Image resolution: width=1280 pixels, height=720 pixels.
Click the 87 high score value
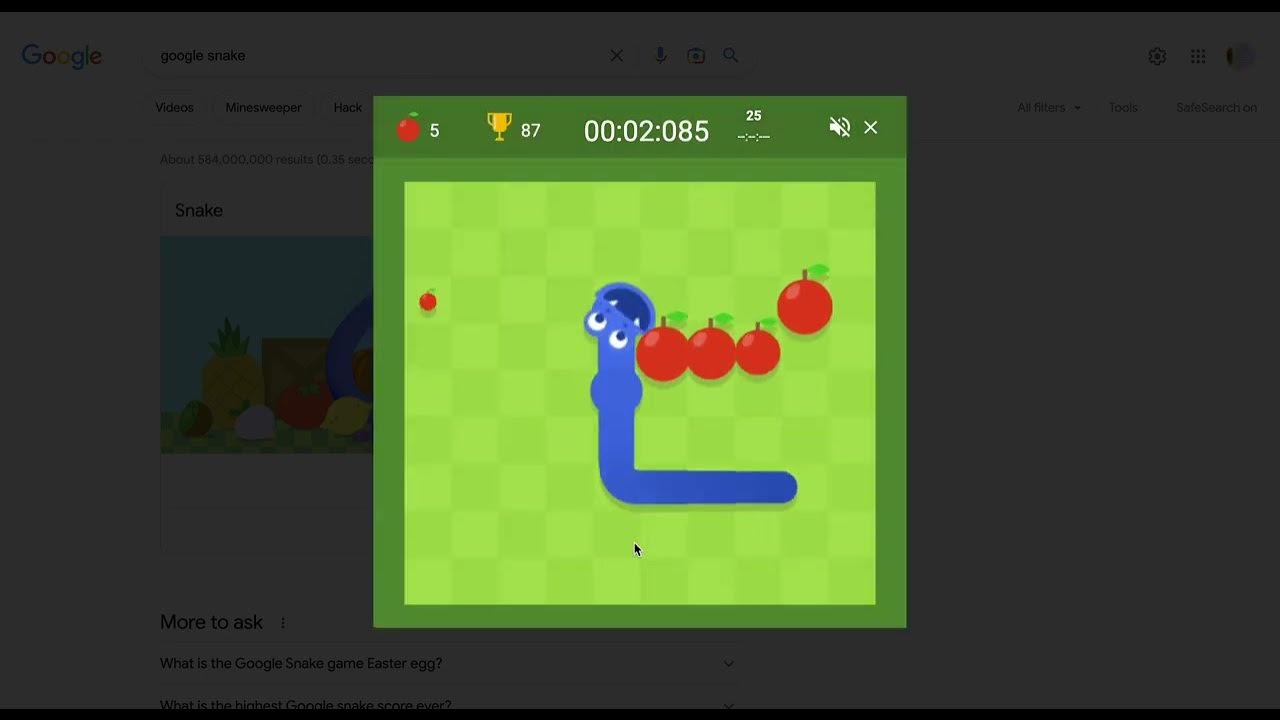coord(531,131)
